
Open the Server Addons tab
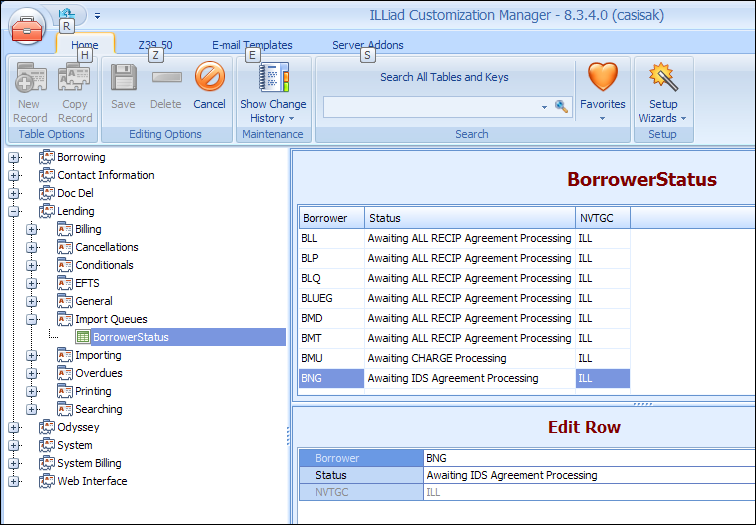pos(368,45)
